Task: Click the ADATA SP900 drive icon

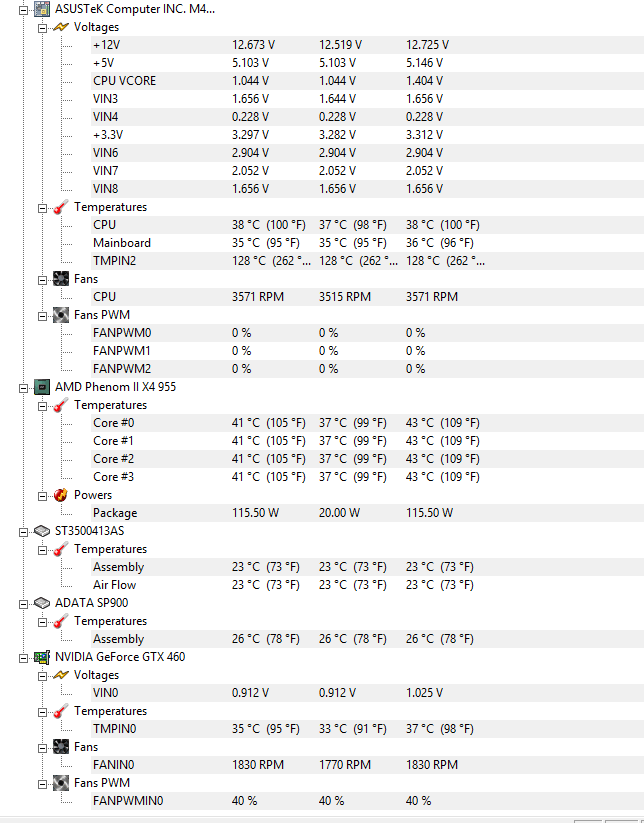Action: pyautogui.click(x=42, y=603)
